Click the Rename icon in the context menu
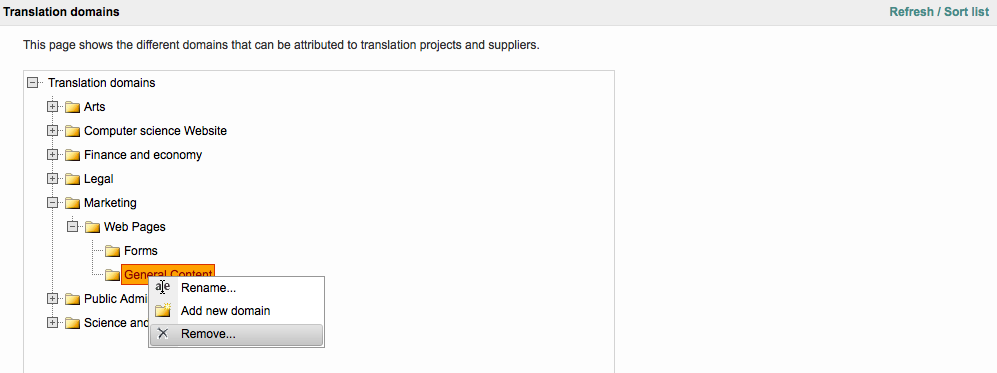 pyautogui.click(x=163, y=287)
